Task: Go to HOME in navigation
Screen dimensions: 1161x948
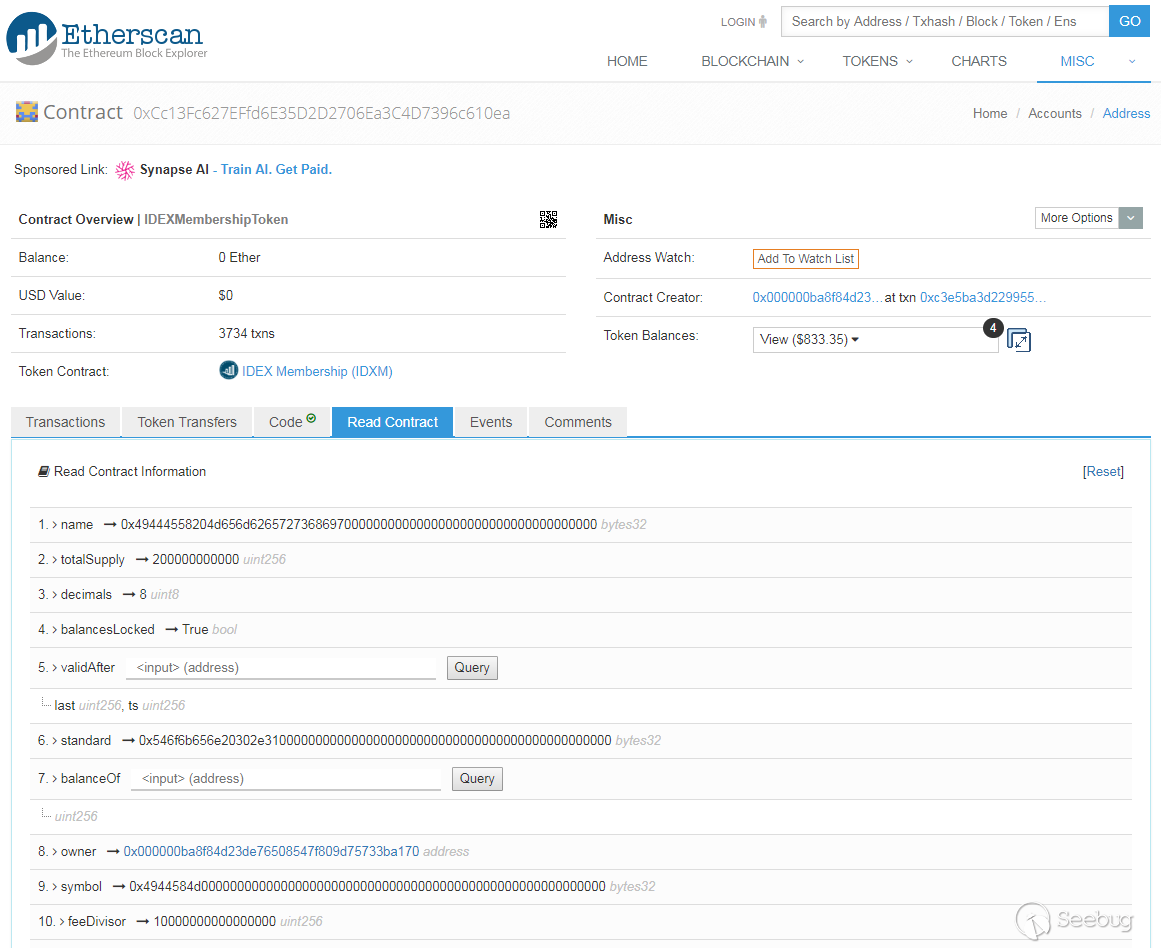Action: click(x=627, y=61)
